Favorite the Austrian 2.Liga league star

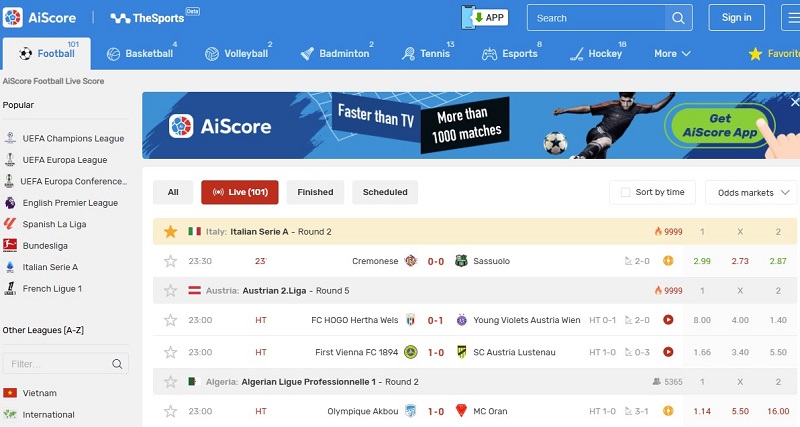pyautogui.click(x=170, y=291)
